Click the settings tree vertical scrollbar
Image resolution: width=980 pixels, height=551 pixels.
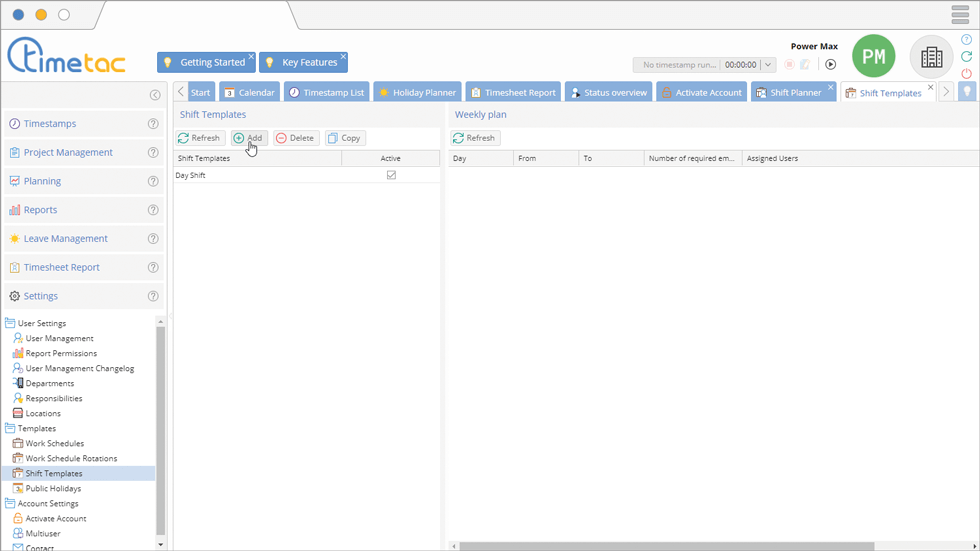point(161,430)
